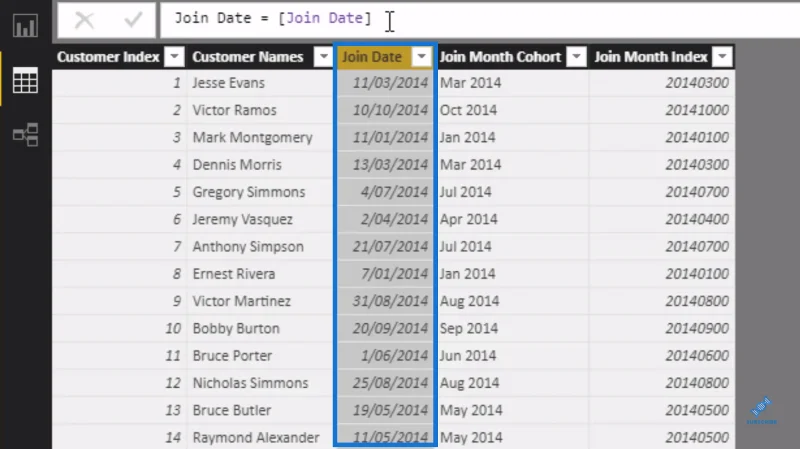Screen dimensions: 800x449
Task: Click the Apr 2014 cohort cell
Action: (x=512, y=219)
